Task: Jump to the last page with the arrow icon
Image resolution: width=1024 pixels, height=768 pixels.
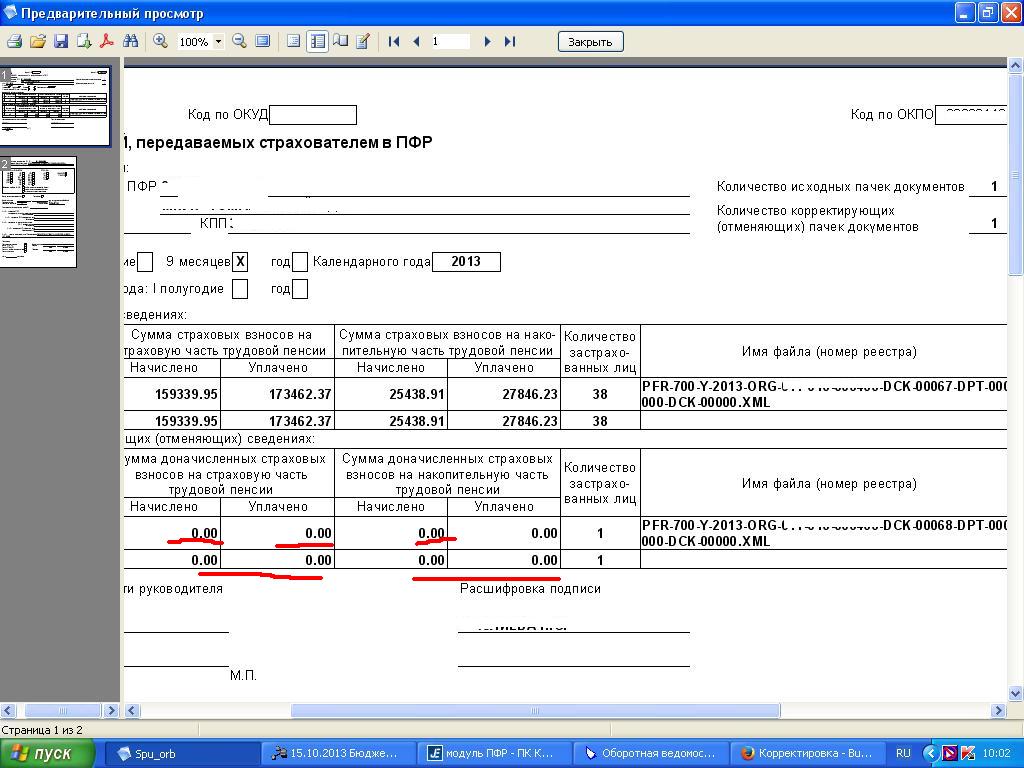Action: pos(510,42)
